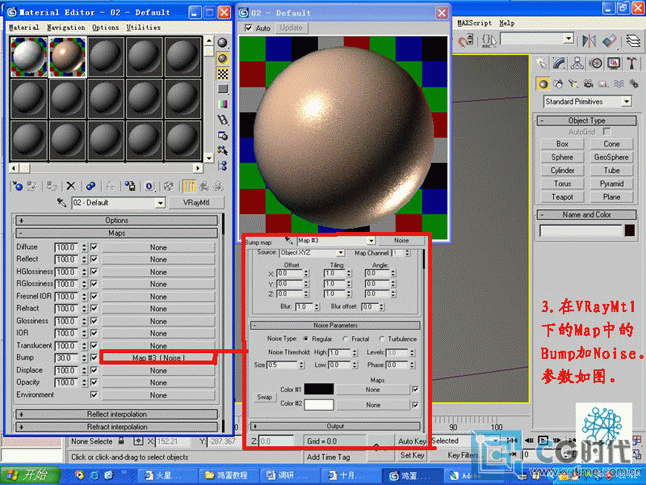Click the object color swatch in Name and Color

(x=630, y=230)
